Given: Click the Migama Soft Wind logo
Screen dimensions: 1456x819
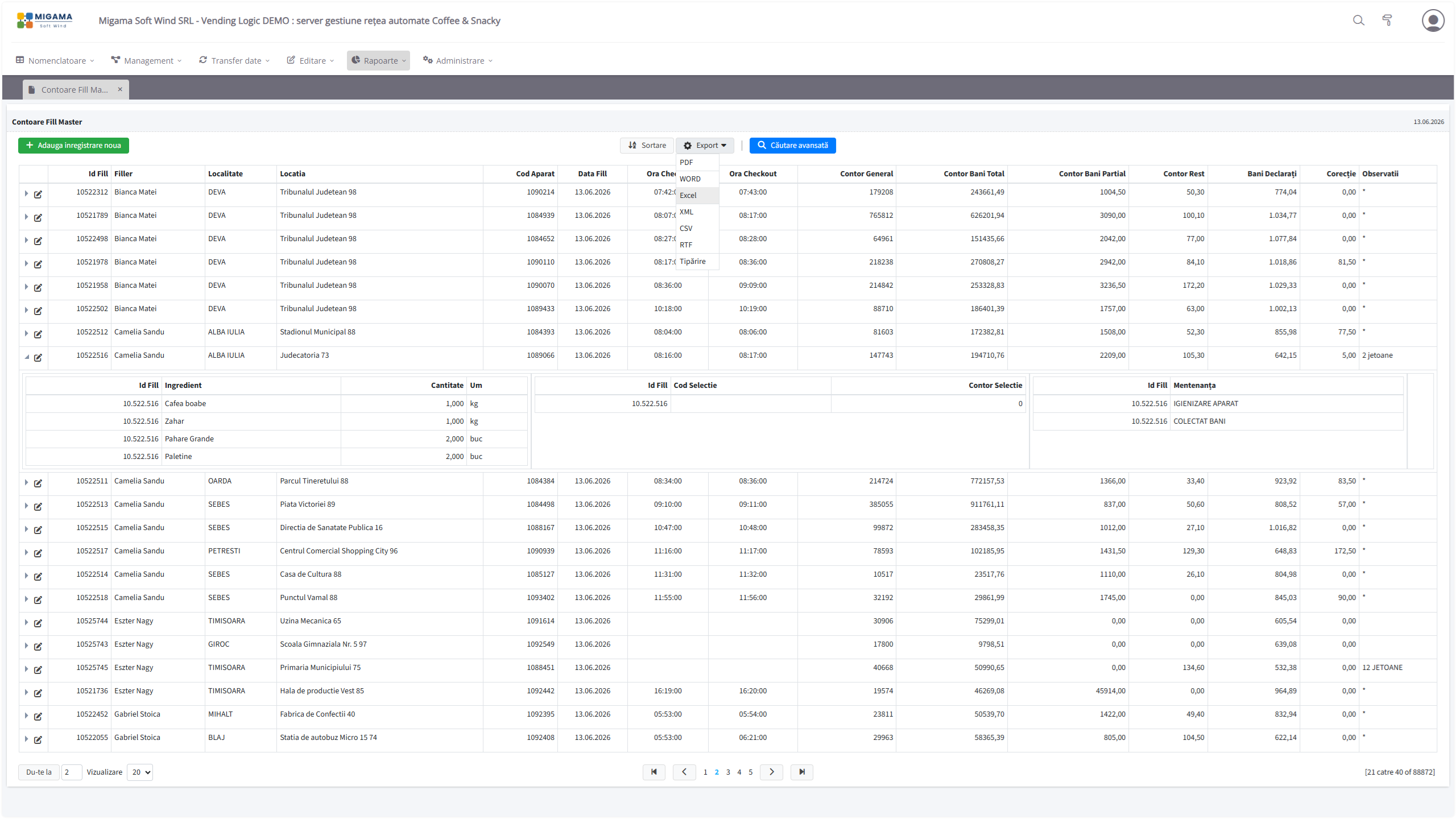Looking at the screenshot, I should click(x=45, y=20).
